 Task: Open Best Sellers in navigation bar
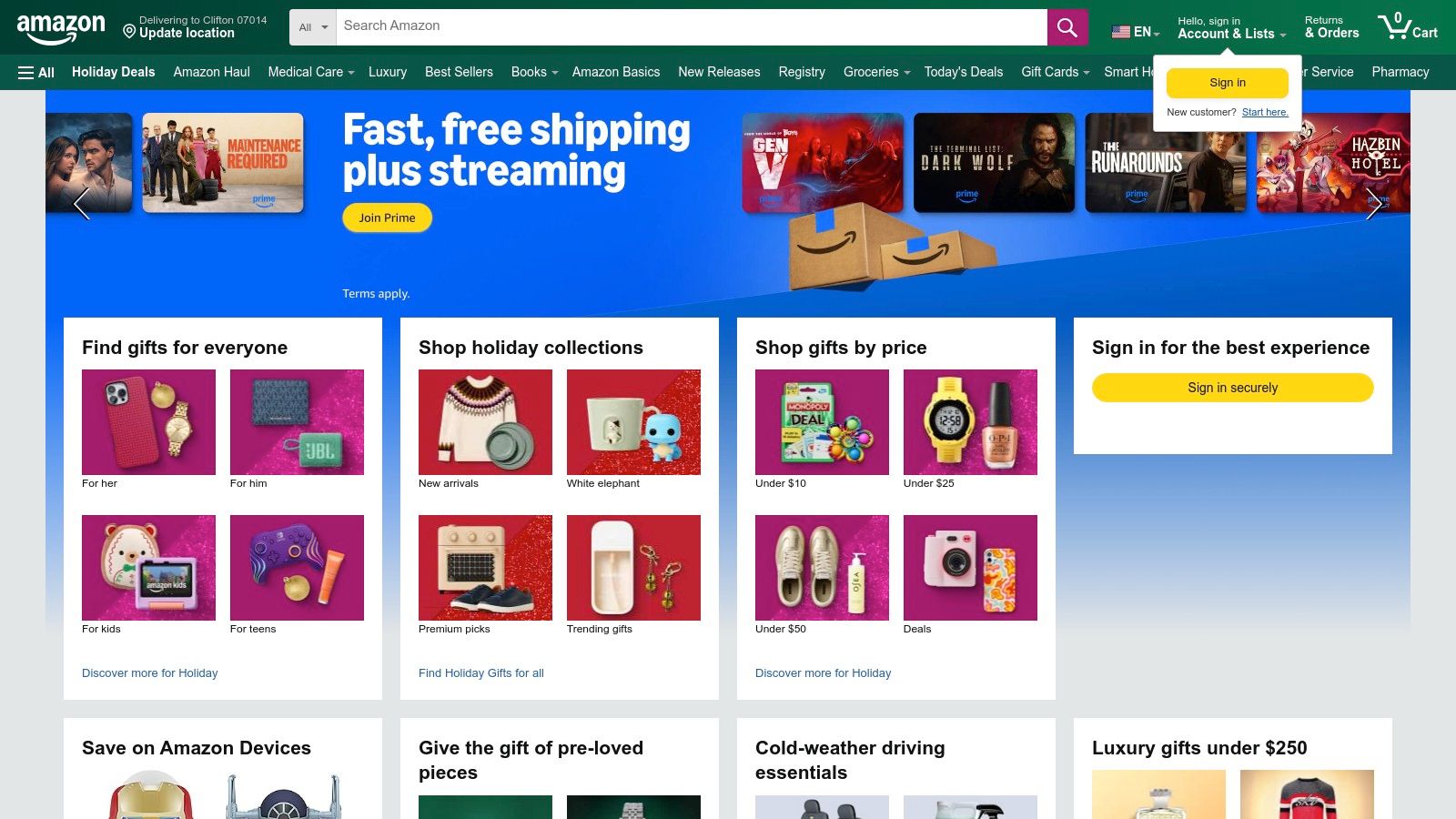(x=459, y=72)
